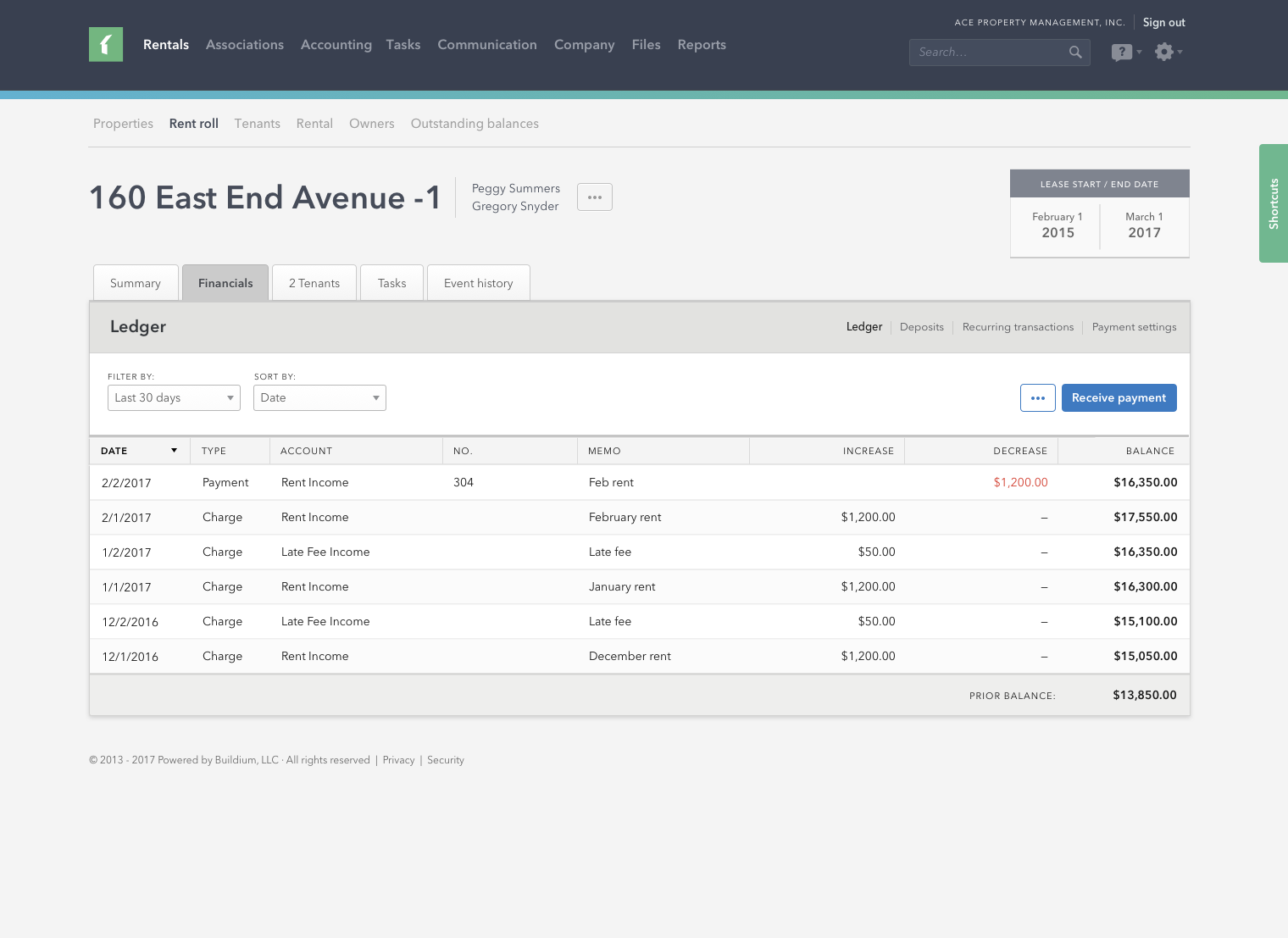Open the Files menu
The height and width of the screenshot is (938, 1288).
tap(647, 45)
